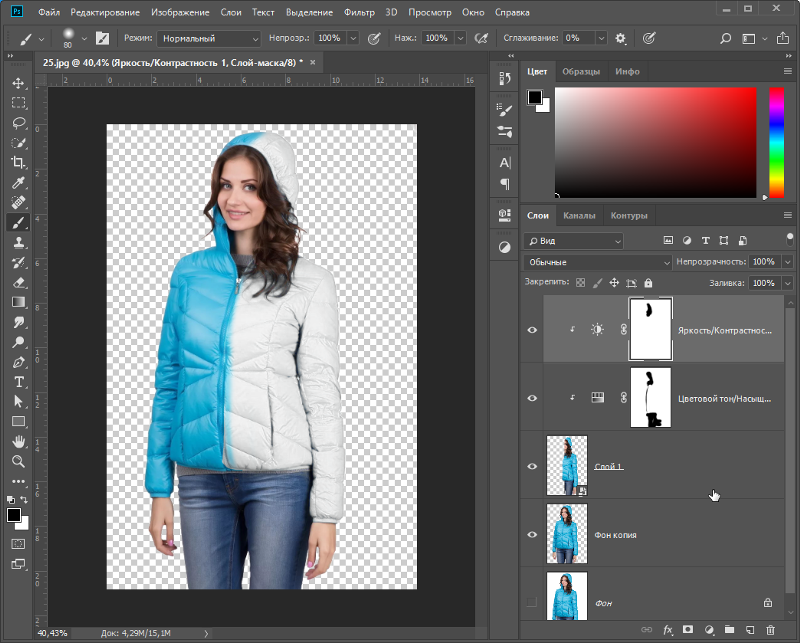This screenshot has width=800, height=643.
Task: Create a new group folder
Action: (729, 630)
